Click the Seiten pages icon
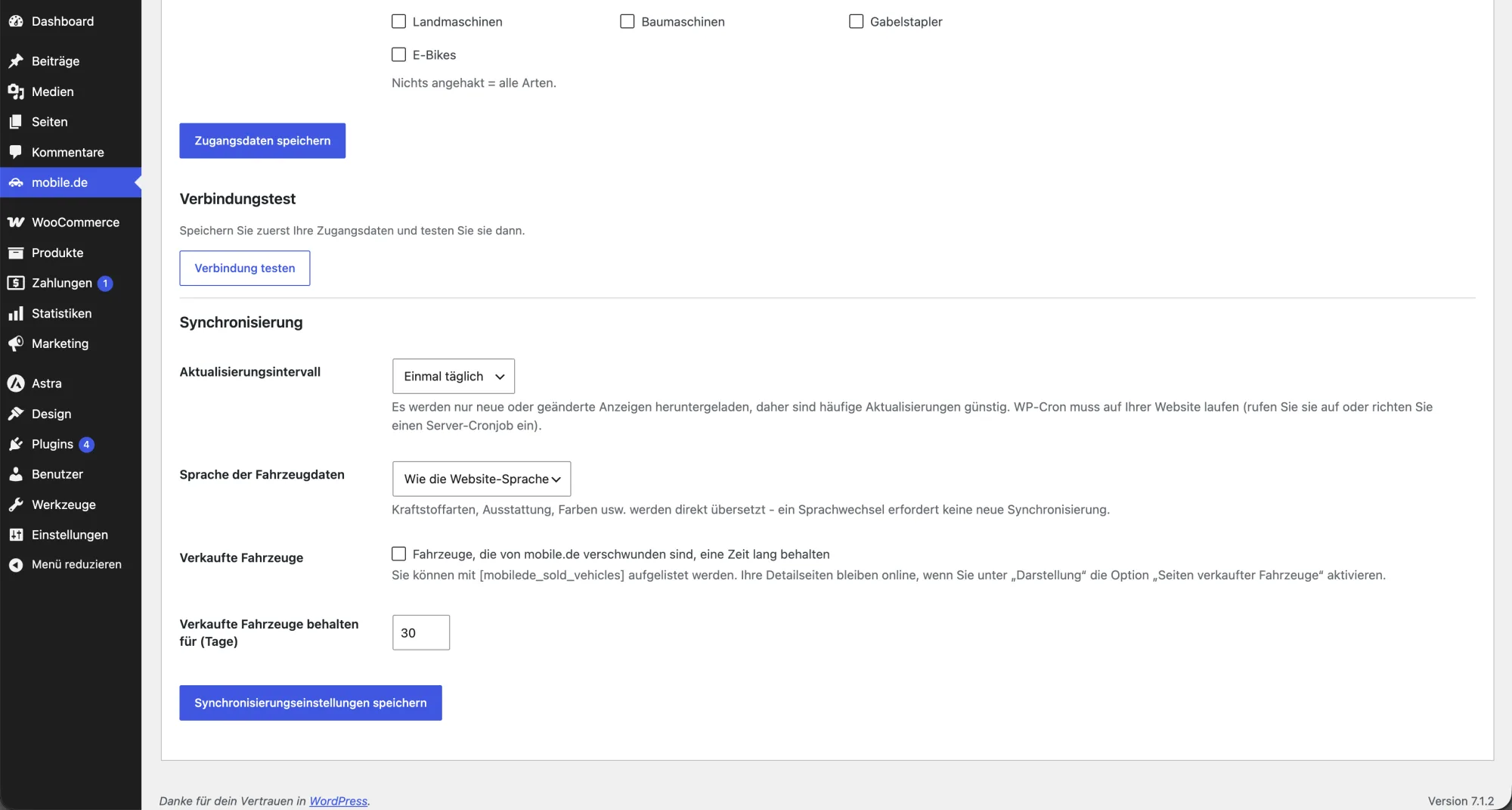The height and width of the screenshot is (810, 1512). tap(16, 122)
